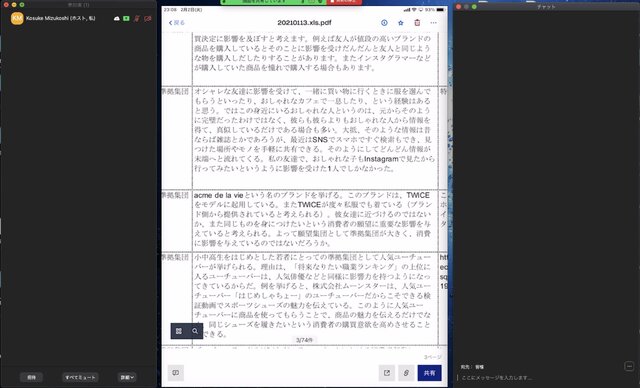The height and width of the screenshot is (388, 640).
Task: Click the info icon in the PDF header
Action: (x=384, y=23)
